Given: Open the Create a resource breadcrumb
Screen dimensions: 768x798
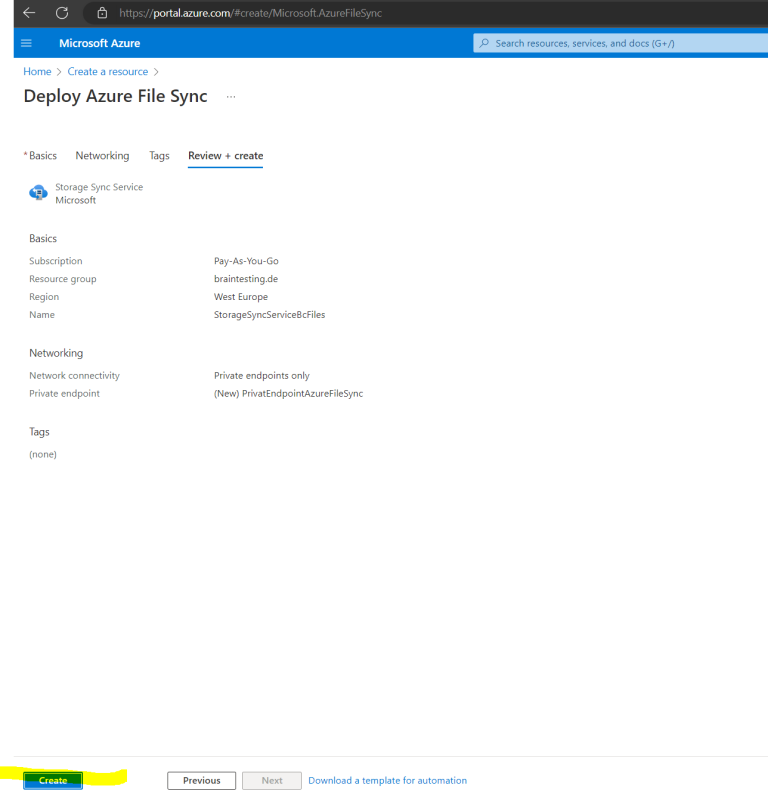Looking at the screenshot, I should (107, 72).
